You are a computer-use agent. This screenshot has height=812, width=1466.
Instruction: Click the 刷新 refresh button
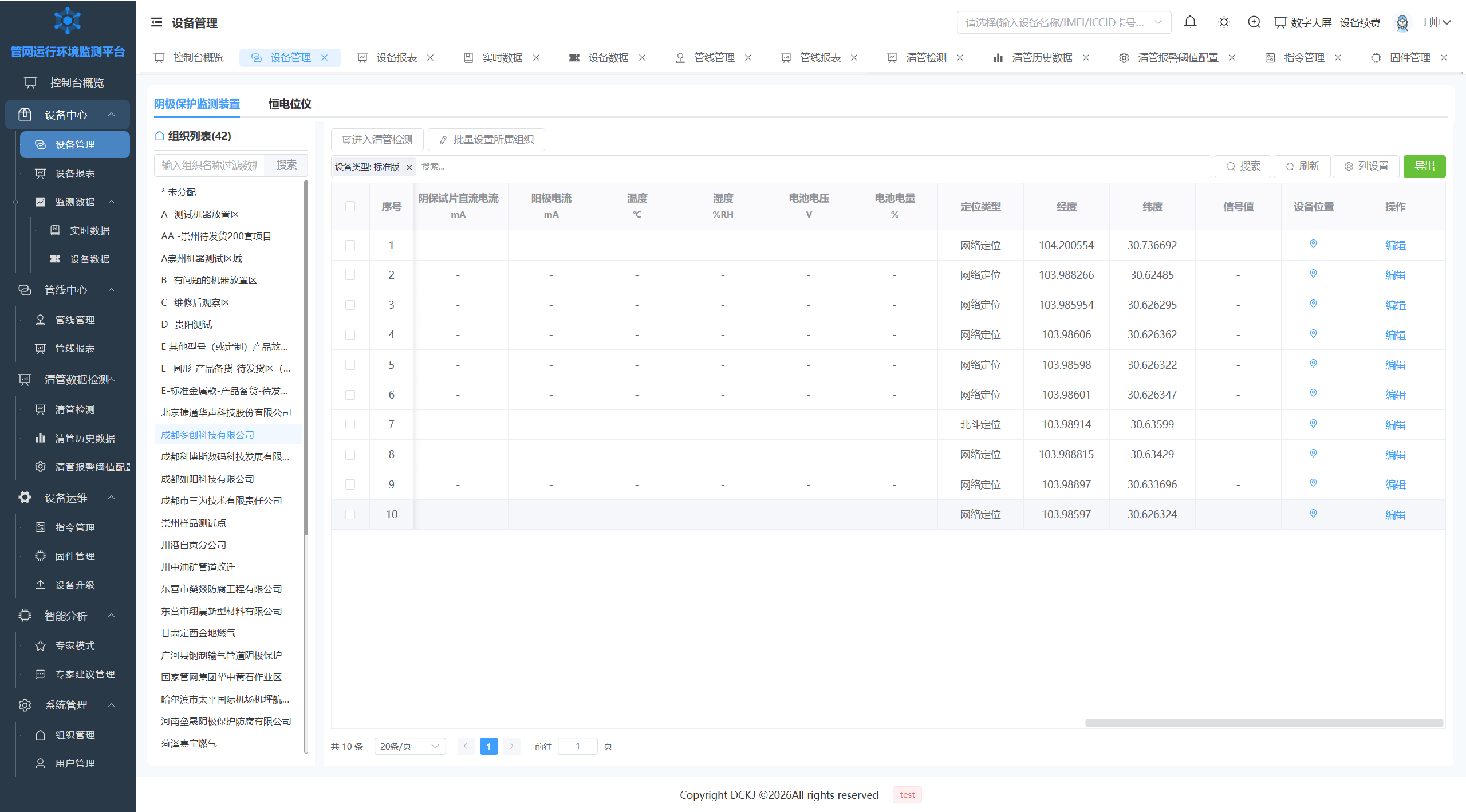coord(1302,166)
